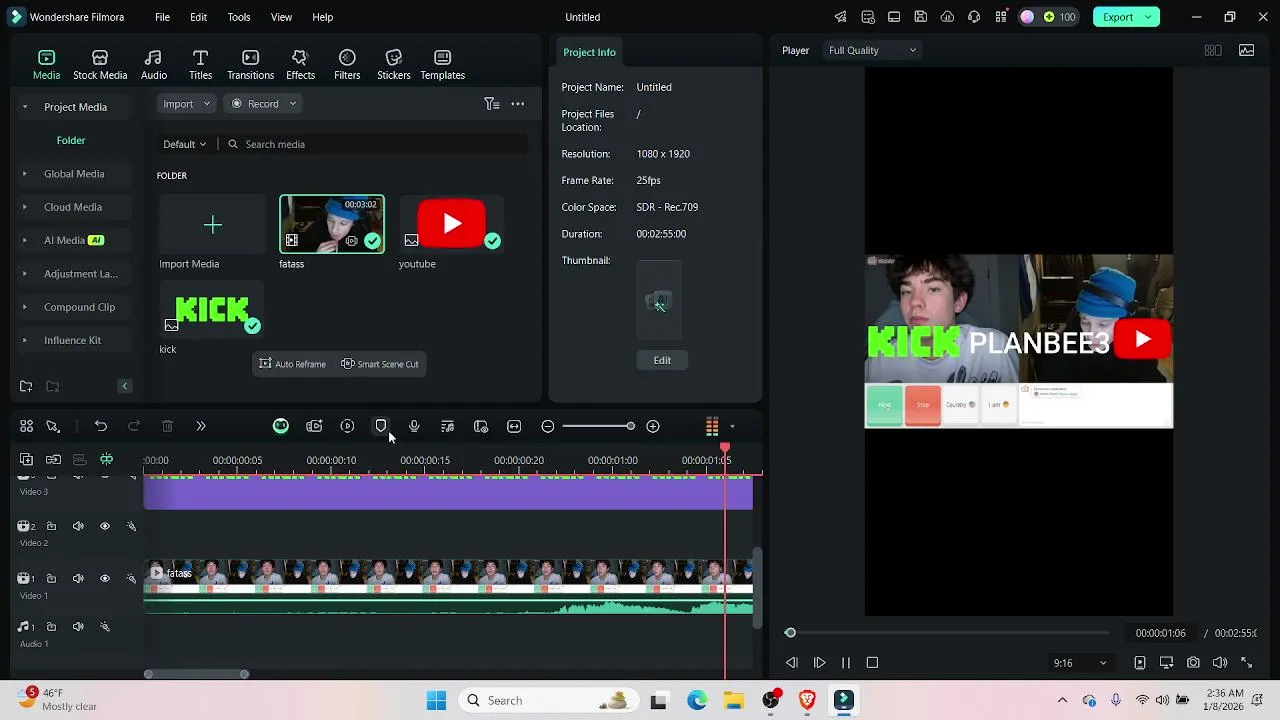The width and height of the screenshot is (1280, 720).
Task: Switch to the Titles tab
Action: (x=200, y=65)
